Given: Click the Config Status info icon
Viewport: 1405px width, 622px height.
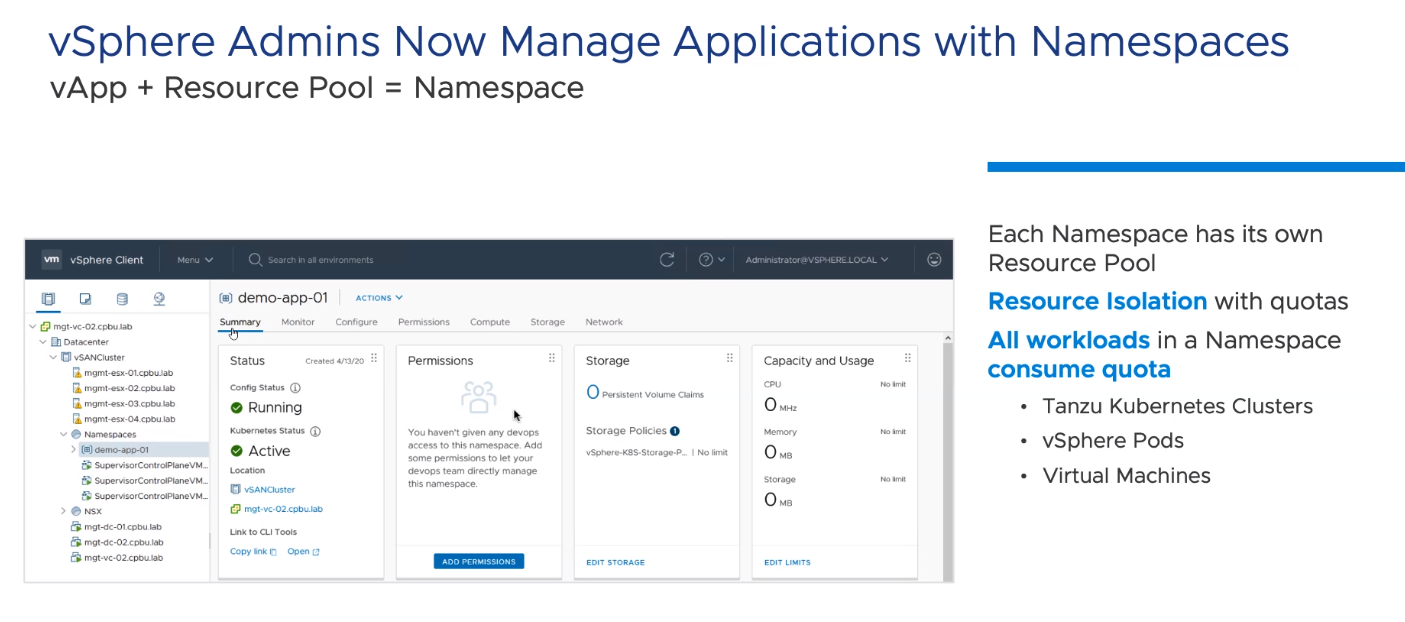Looking at the screenshot, I should point(295,388).
